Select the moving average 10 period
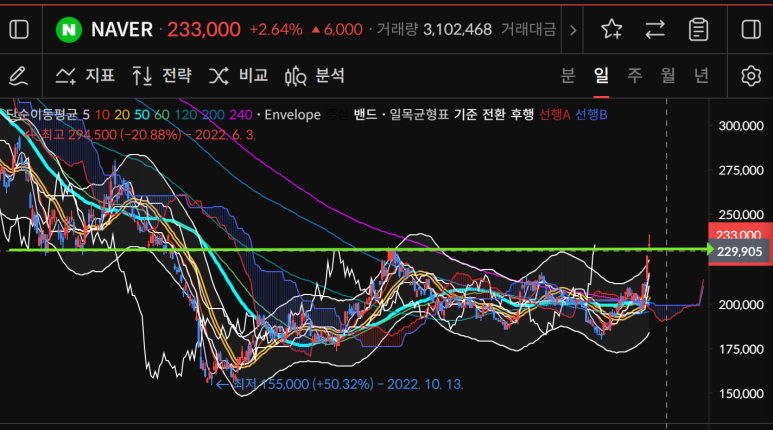 click(x=102, y=115)
